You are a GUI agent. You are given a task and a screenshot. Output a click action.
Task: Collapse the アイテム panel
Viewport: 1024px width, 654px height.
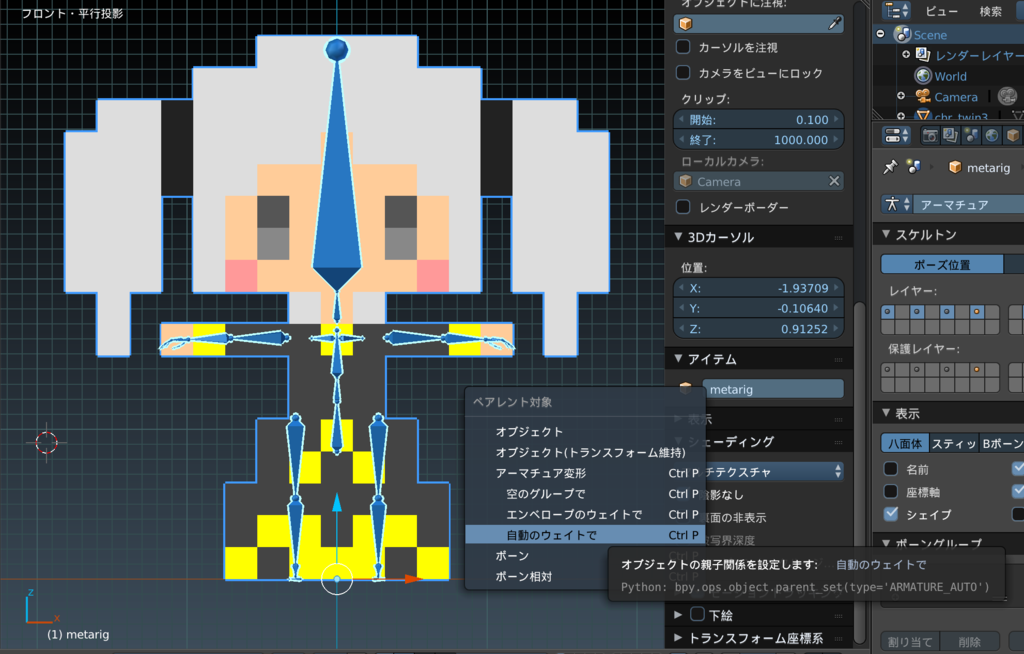[x=678, y=359]
